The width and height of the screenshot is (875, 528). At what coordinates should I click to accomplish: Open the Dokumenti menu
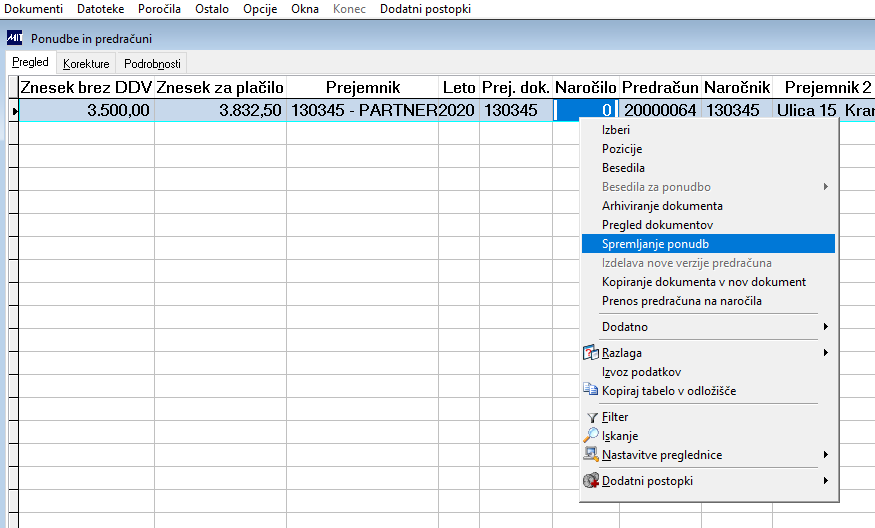(x=33, y=9)
